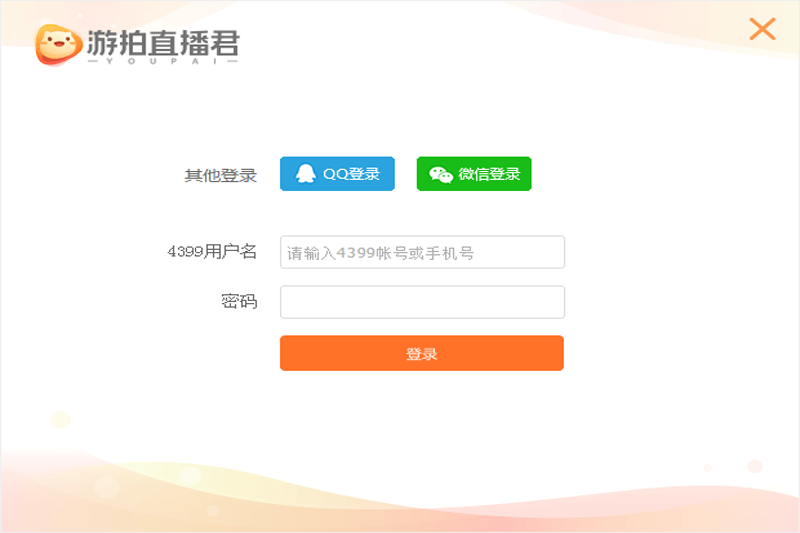Screen dimensions: 800x533
Task: Focus the 密码 password field
Action: [422, 302]
